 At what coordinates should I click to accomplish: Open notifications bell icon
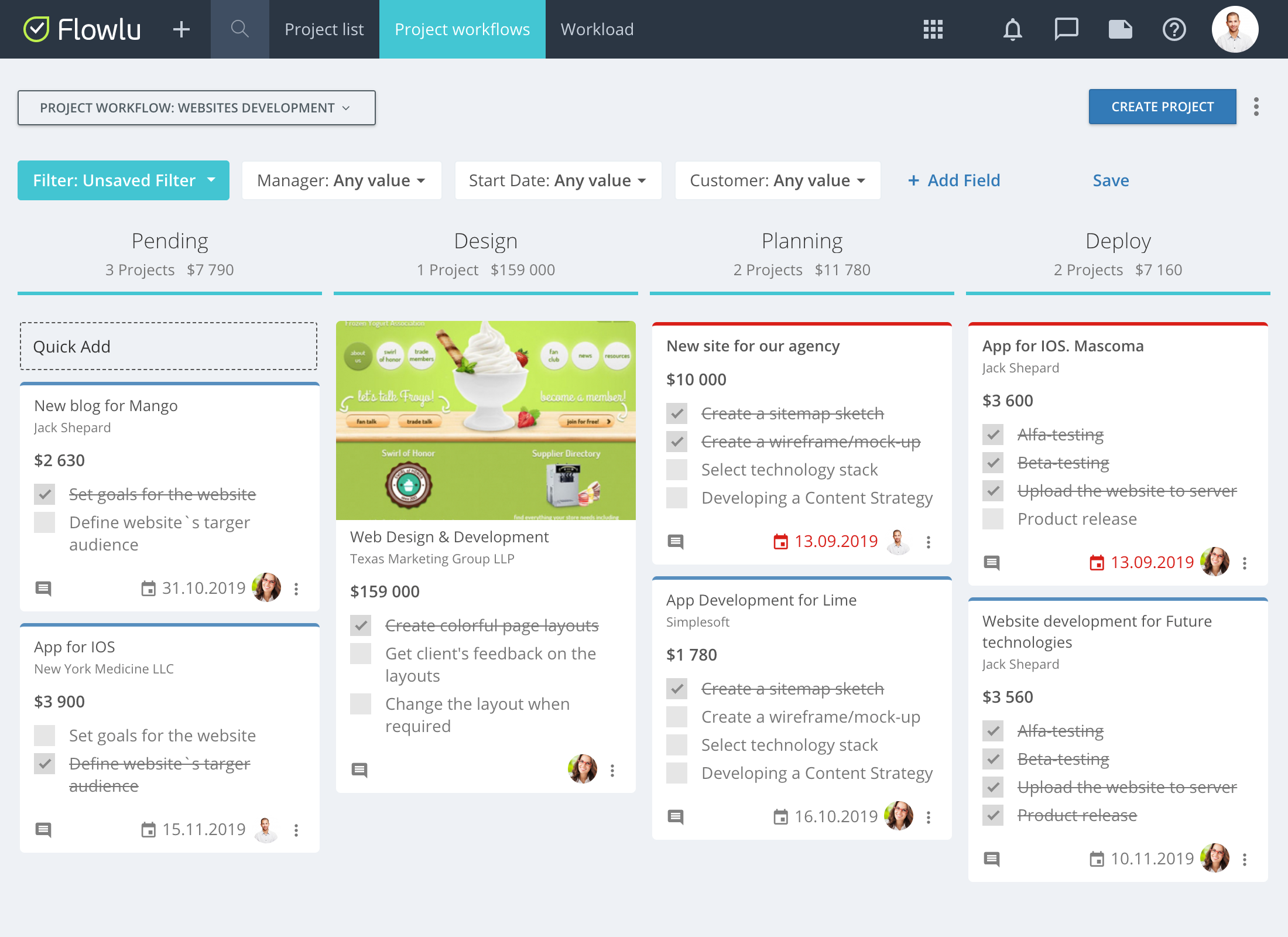1012,29
